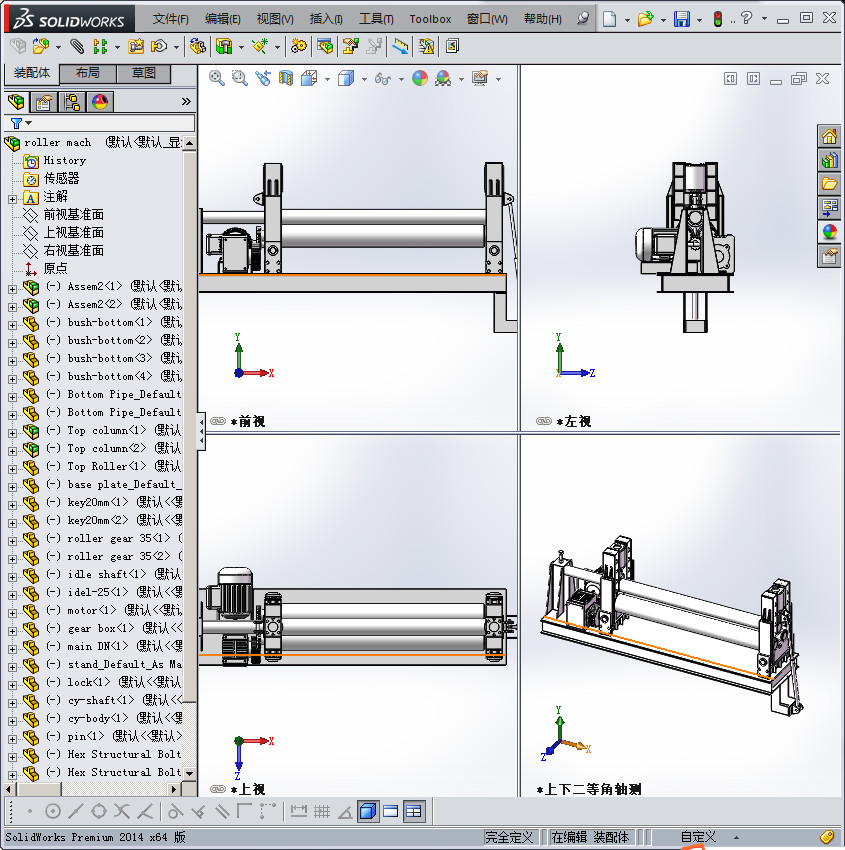Toggle the midpoint snap in bottom toolbar
This screenshot has height=850, width=845.
click(76, 812)
